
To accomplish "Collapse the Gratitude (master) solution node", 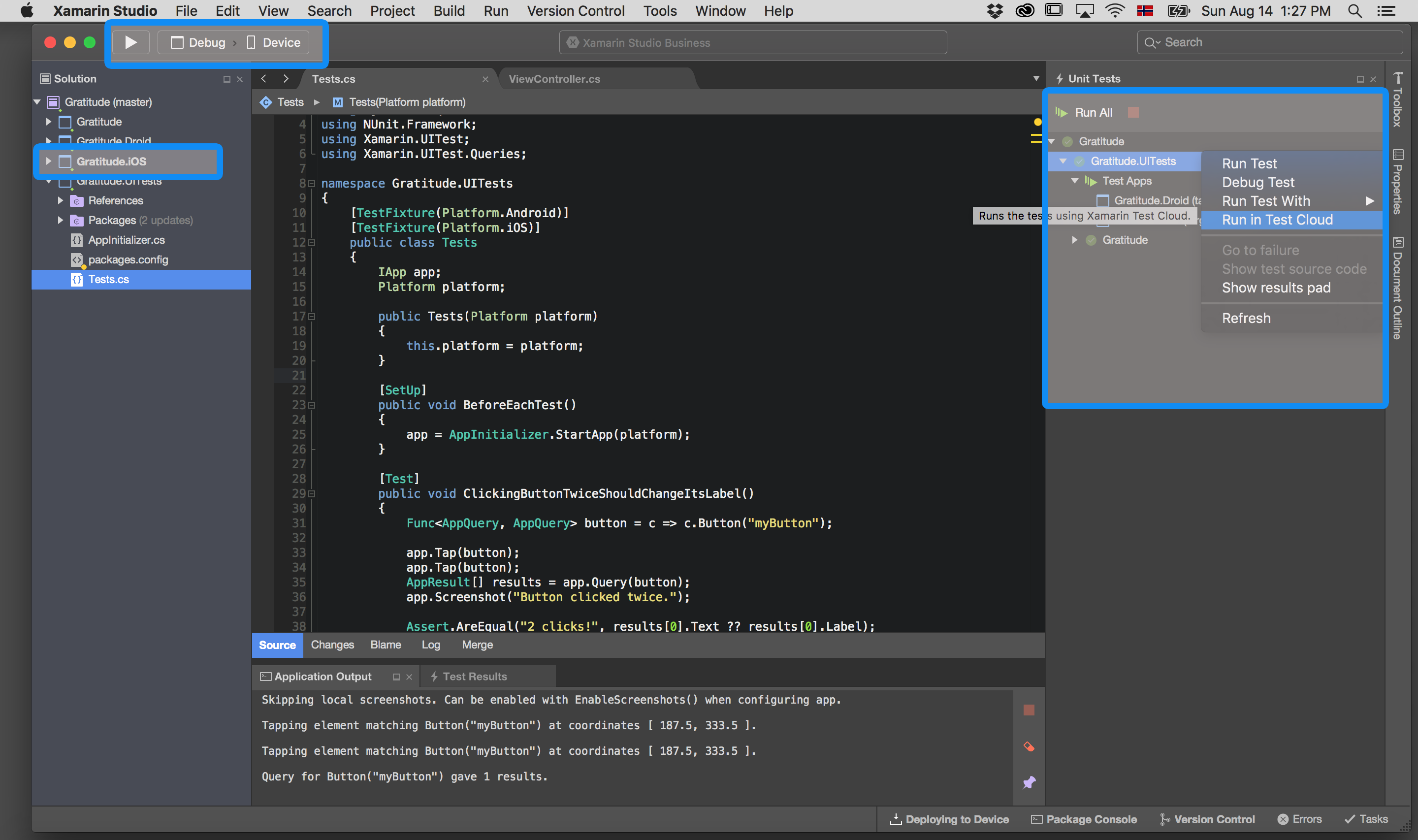I will point(37,102).
